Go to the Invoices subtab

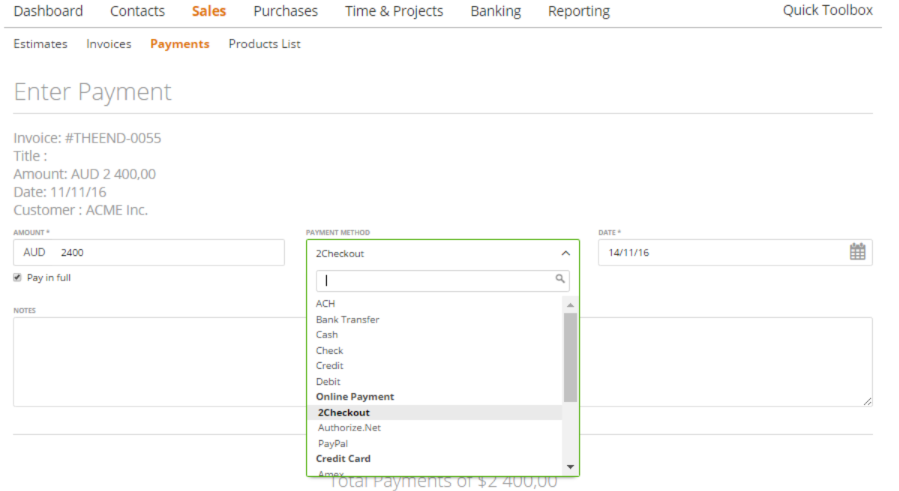pyautogui.click(x=108, y=44)
